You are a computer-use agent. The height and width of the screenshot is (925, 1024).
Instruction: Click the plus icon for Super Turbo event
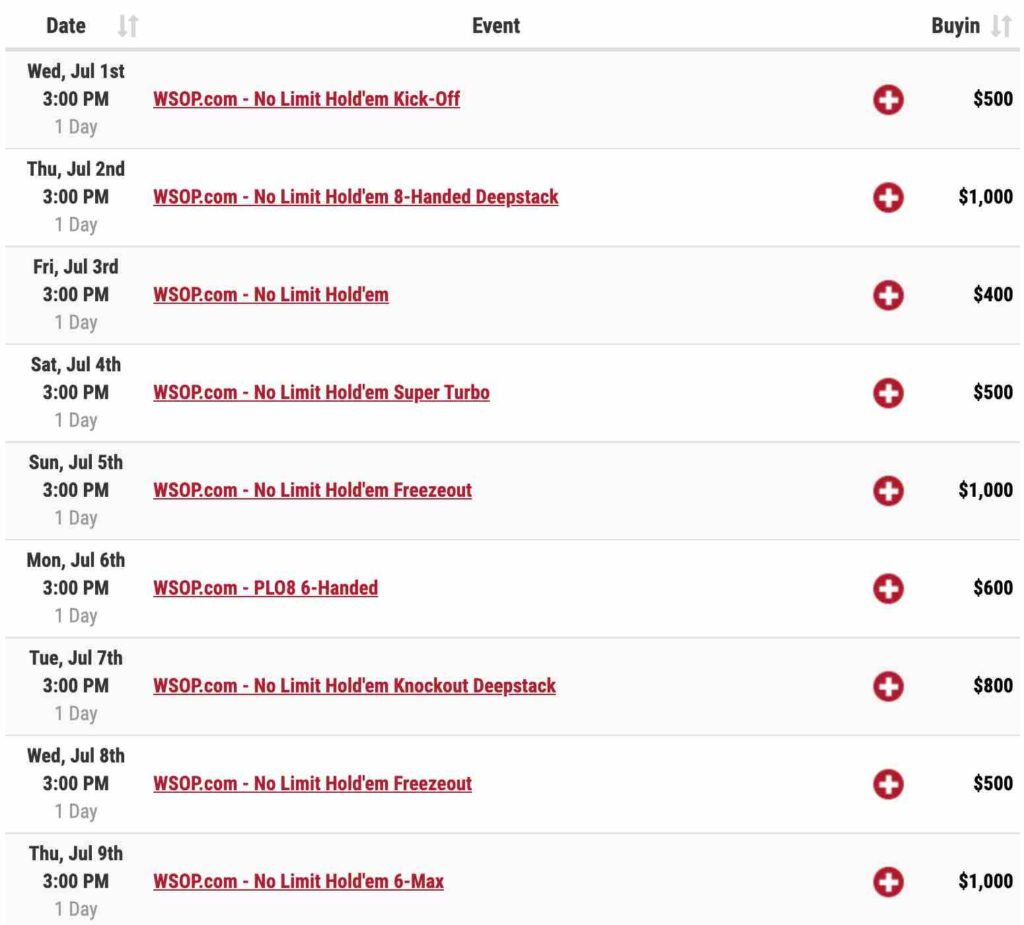click(888, 393)
